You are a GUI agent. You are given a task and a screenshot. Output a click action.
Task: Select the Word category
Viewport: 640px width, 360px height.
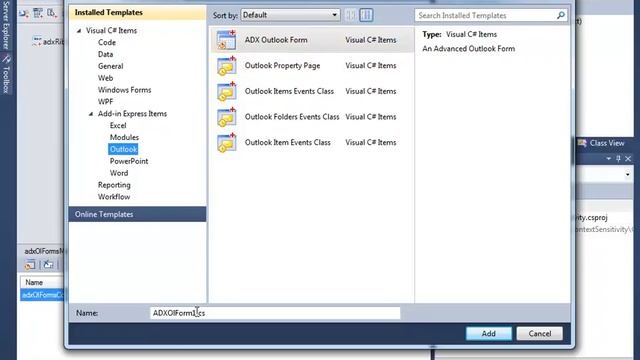[119, 173]
